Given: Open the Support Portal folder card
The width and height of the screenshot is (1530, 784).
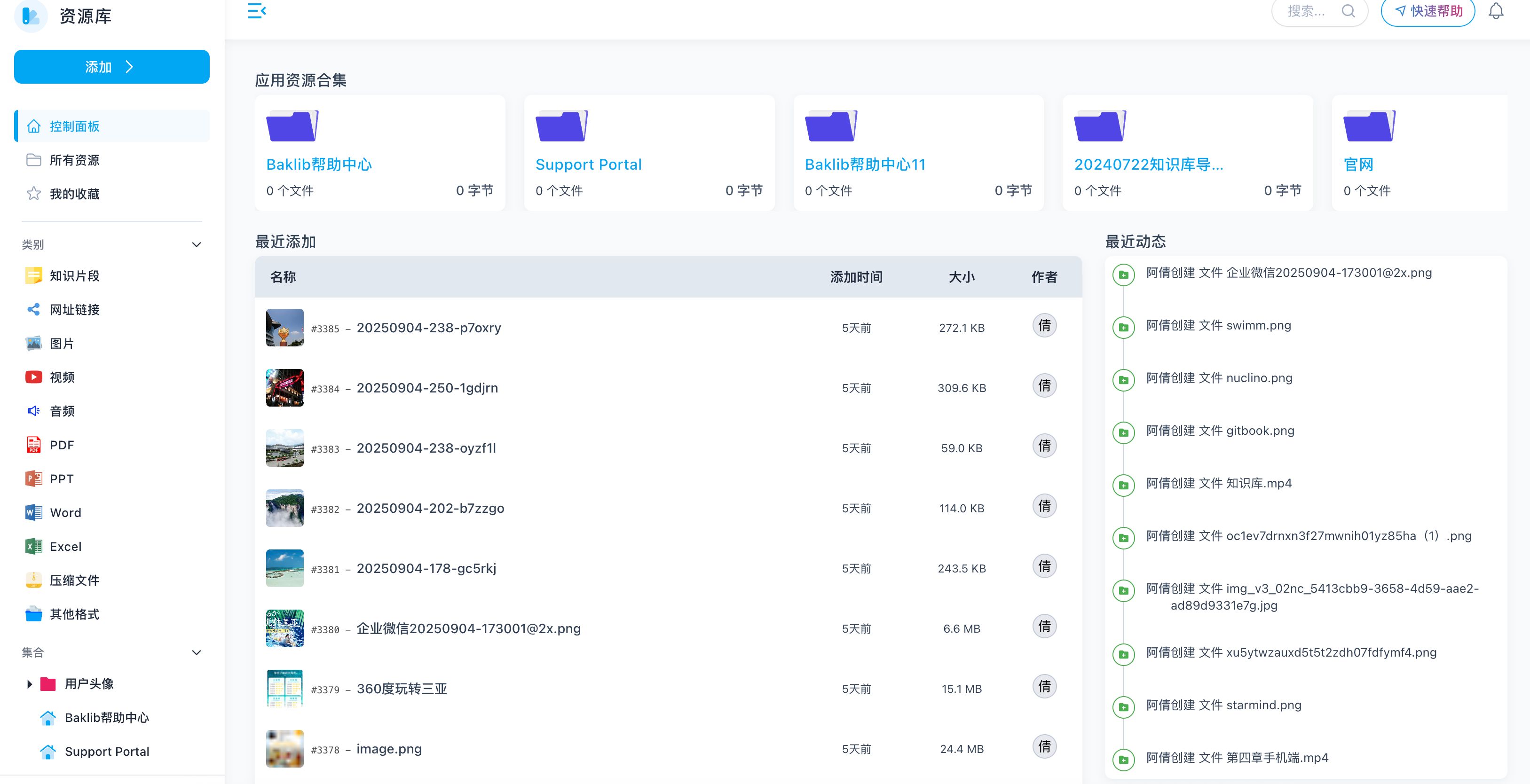Looking at the screenshot, I should click(588, 165).
